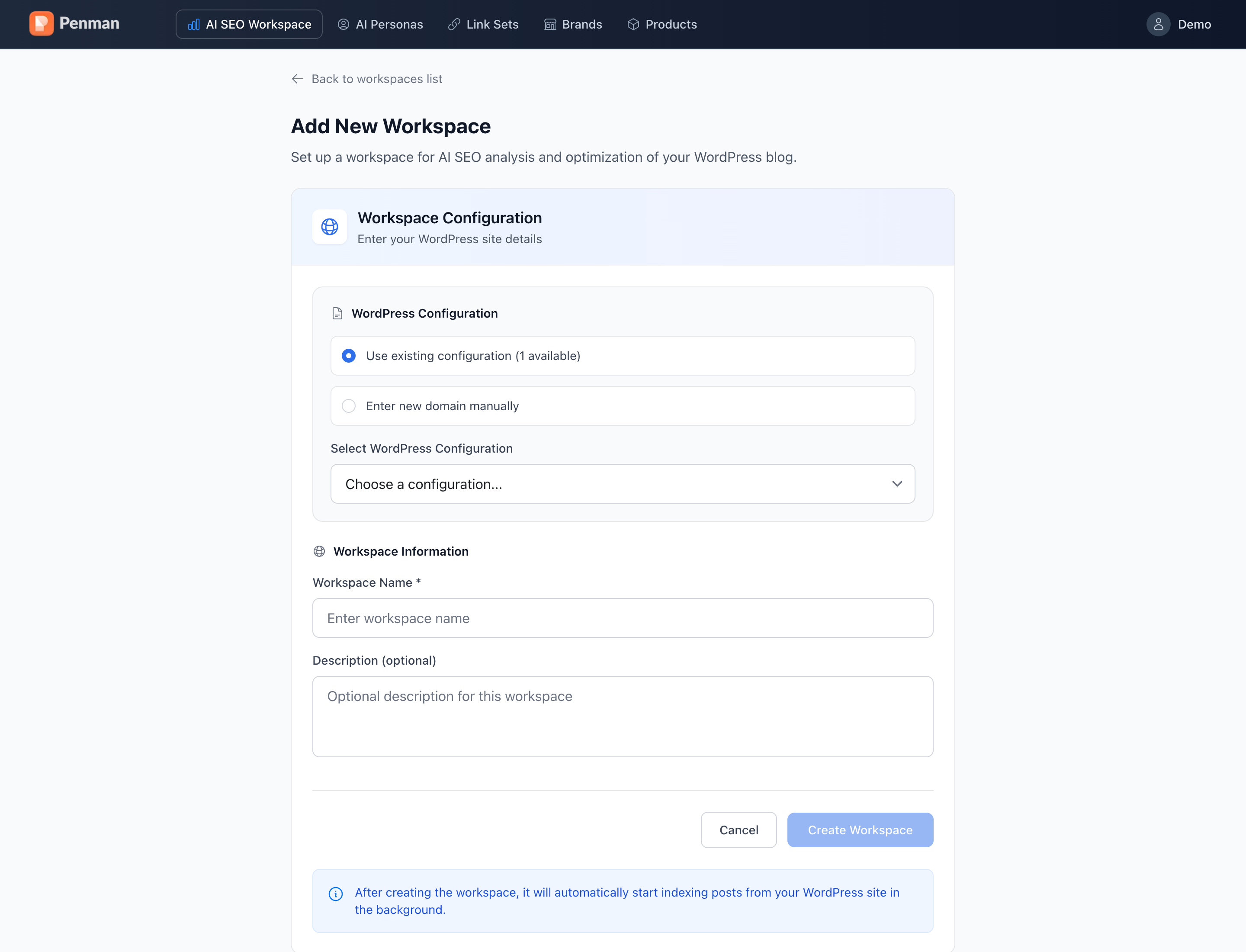Image resolution: width=1246 pixels, height=952 pixels.
Task: Click the globe icon beside Workspace Configuration
Action: [330, 227]
